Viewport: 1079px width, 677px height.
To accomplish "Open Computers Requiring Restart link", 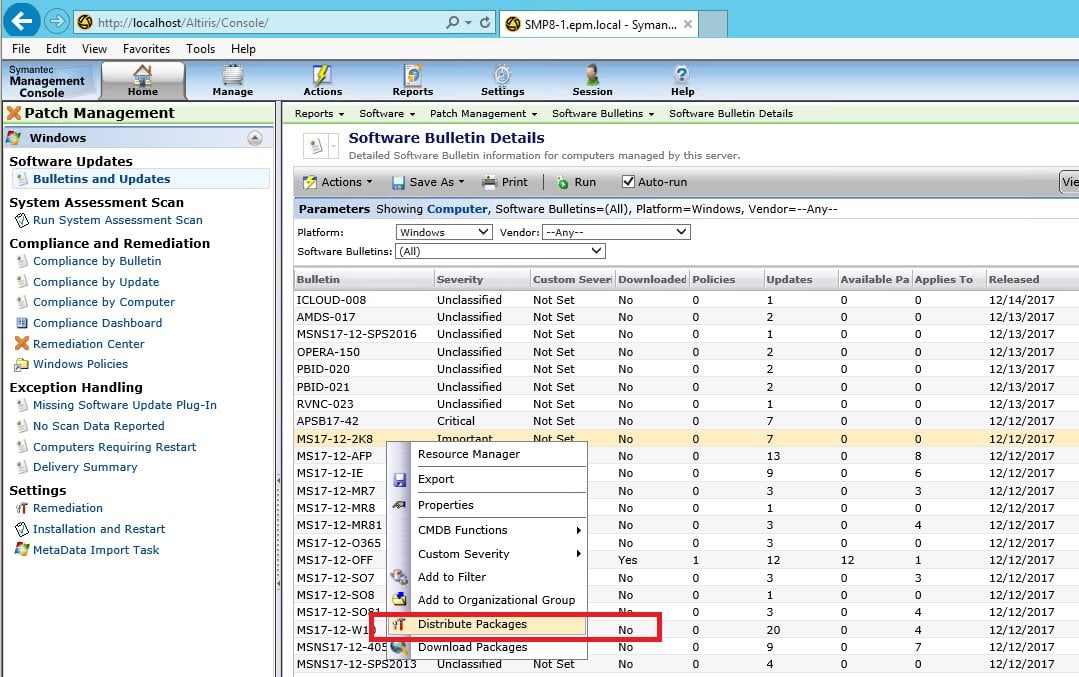I will pyautogui.click(x=114, y=447).
